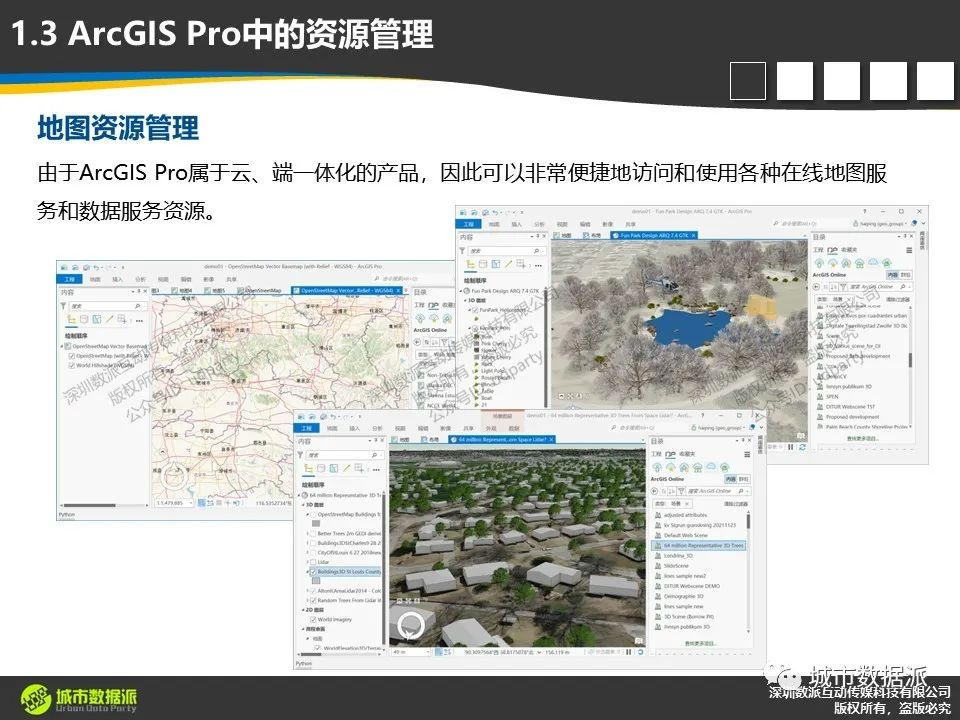Open the blue Project tab in trees window
This screenshot has width=960, height=720.
[307, 428]
